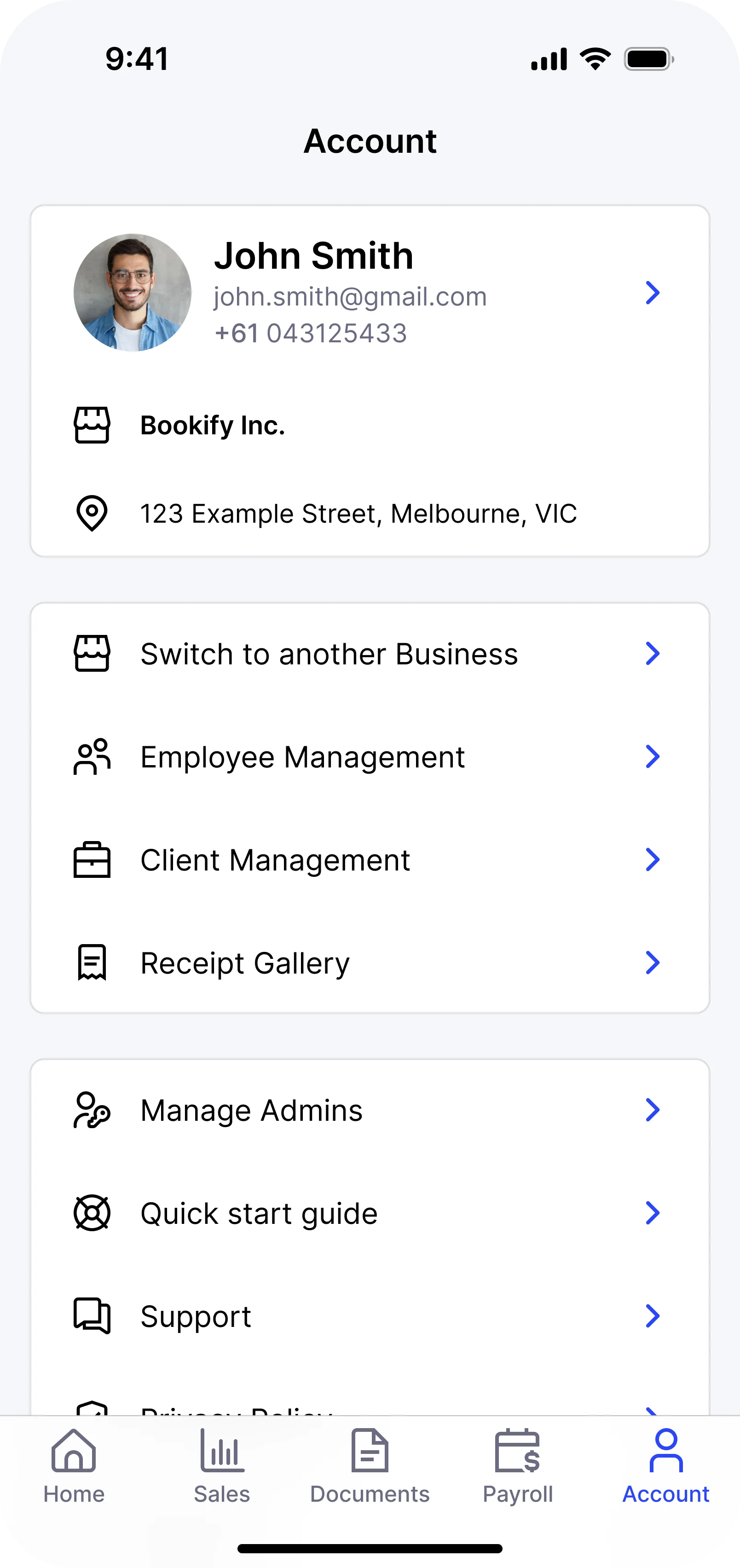Tap the Receipt Gallery receipt icon
740x1568 pixels.
click(92, 963)
